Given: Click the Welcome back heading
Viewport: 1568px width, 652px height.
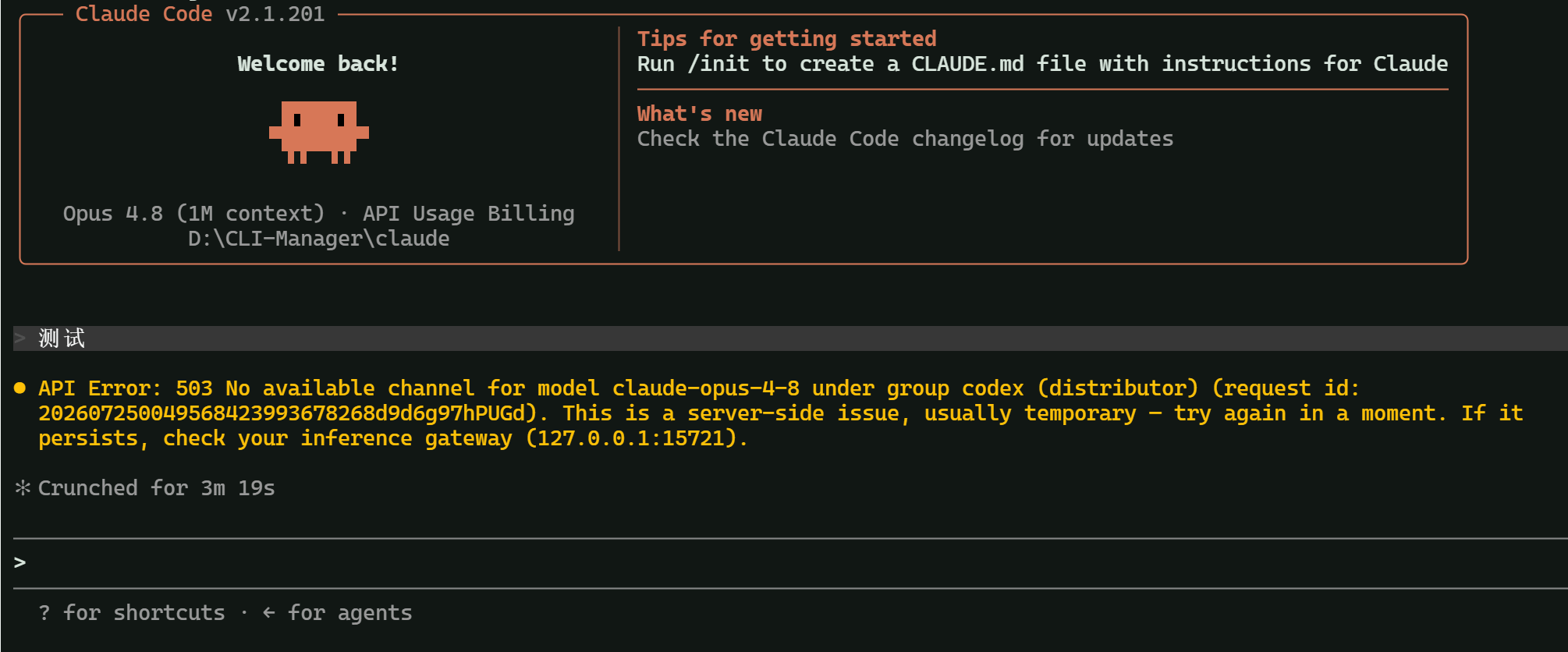Looking at the screenshot, I should click(x=318, y=64).
